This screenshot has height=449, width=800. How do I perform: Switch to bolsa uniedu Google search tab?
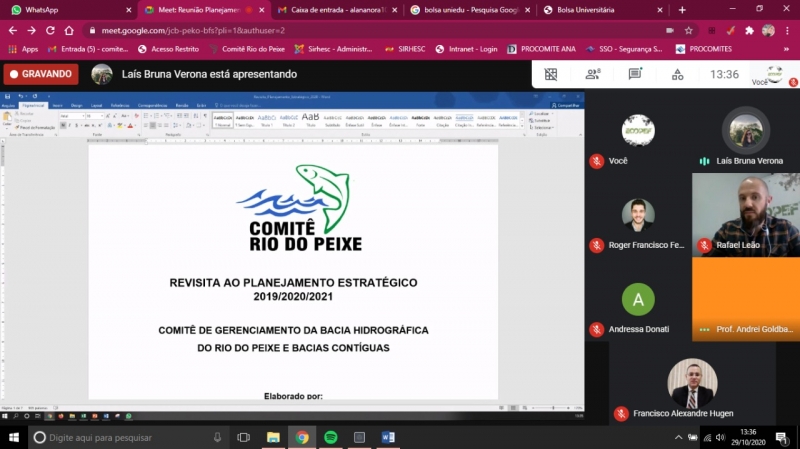pos(470,10)
